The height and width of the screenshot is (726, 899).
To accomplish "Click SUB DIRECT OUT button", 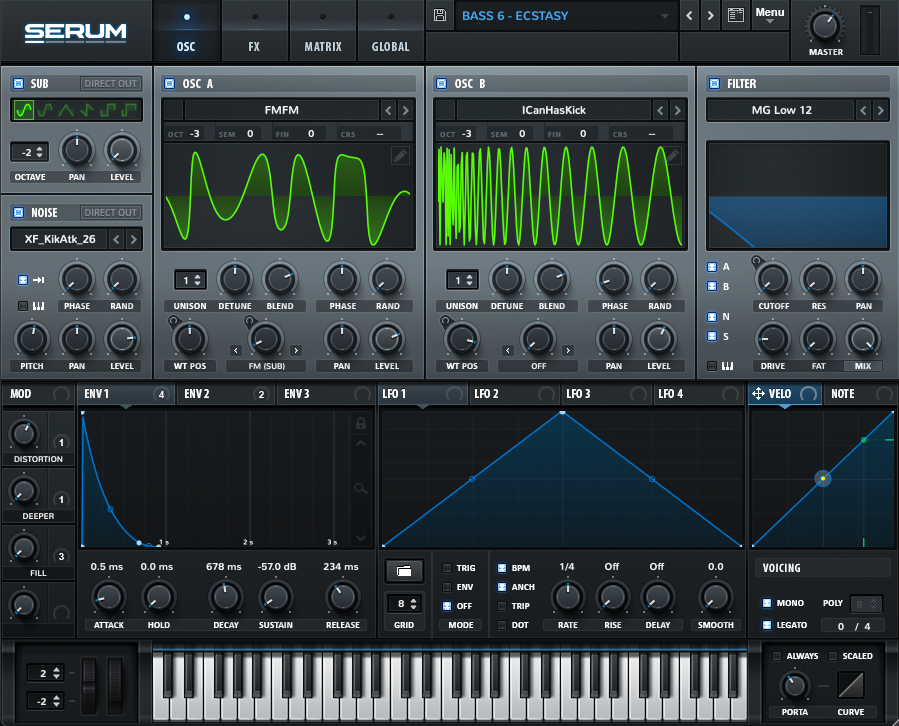I will [x=111, y=84].
